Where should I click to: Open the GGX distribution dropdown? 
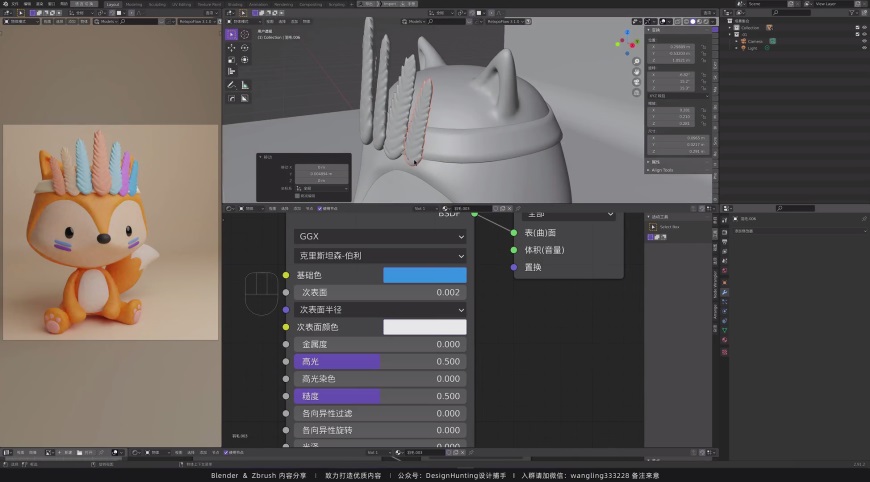click(x=380, y=236)
